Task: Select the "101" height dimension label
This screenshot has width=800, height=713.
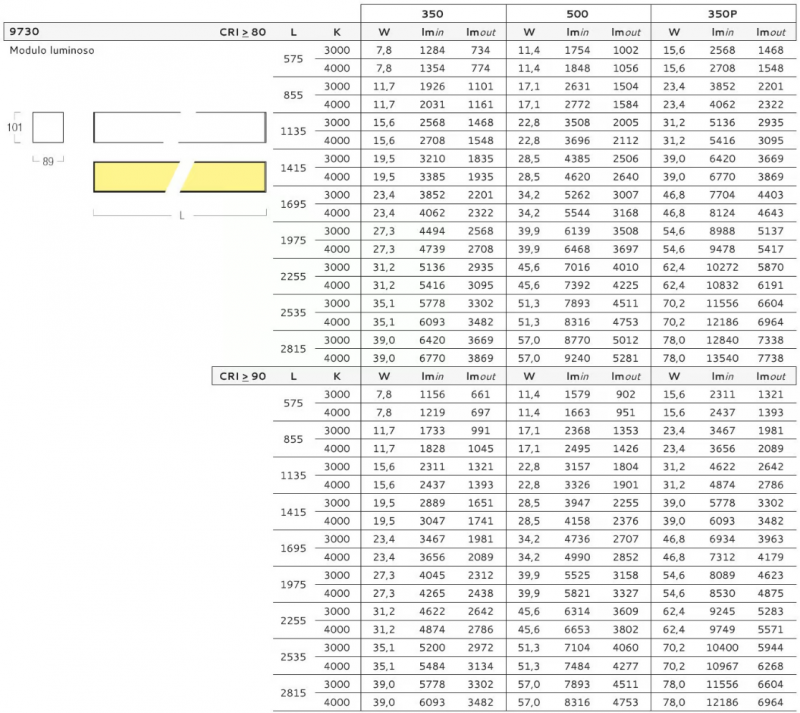Action: tap(14, 127)
